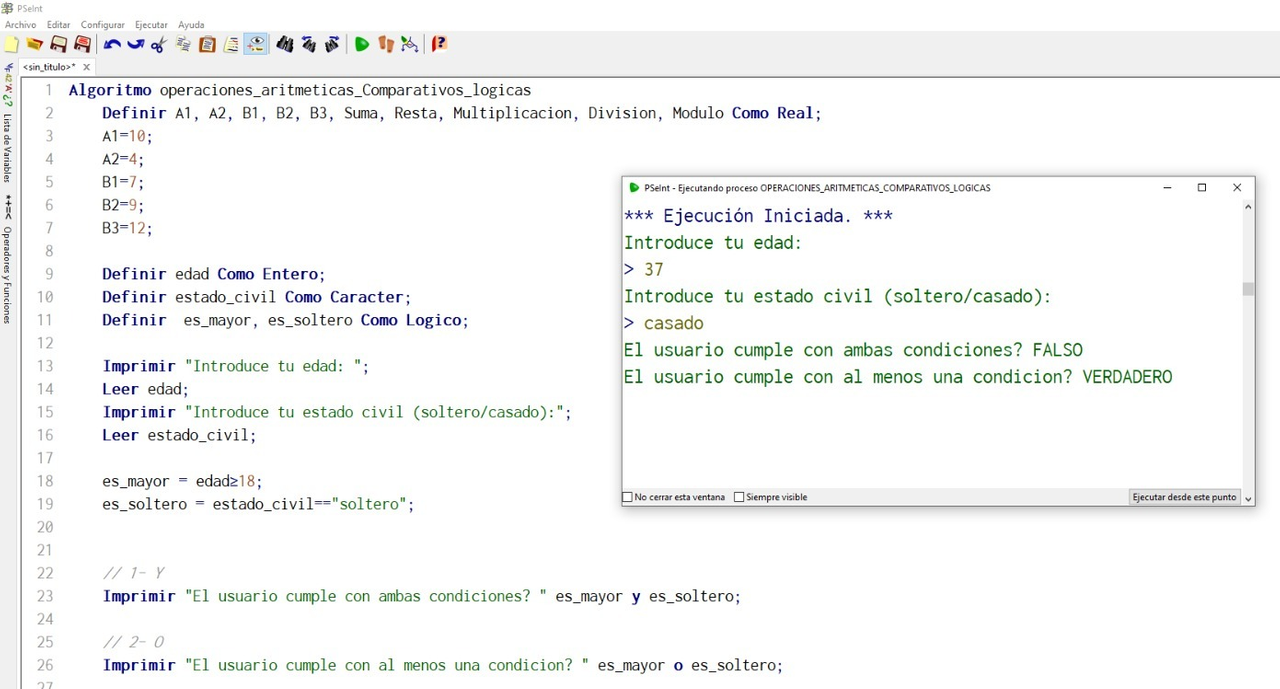
Task: Cut the selection with the scissors icon
Action: coord(159,44)
